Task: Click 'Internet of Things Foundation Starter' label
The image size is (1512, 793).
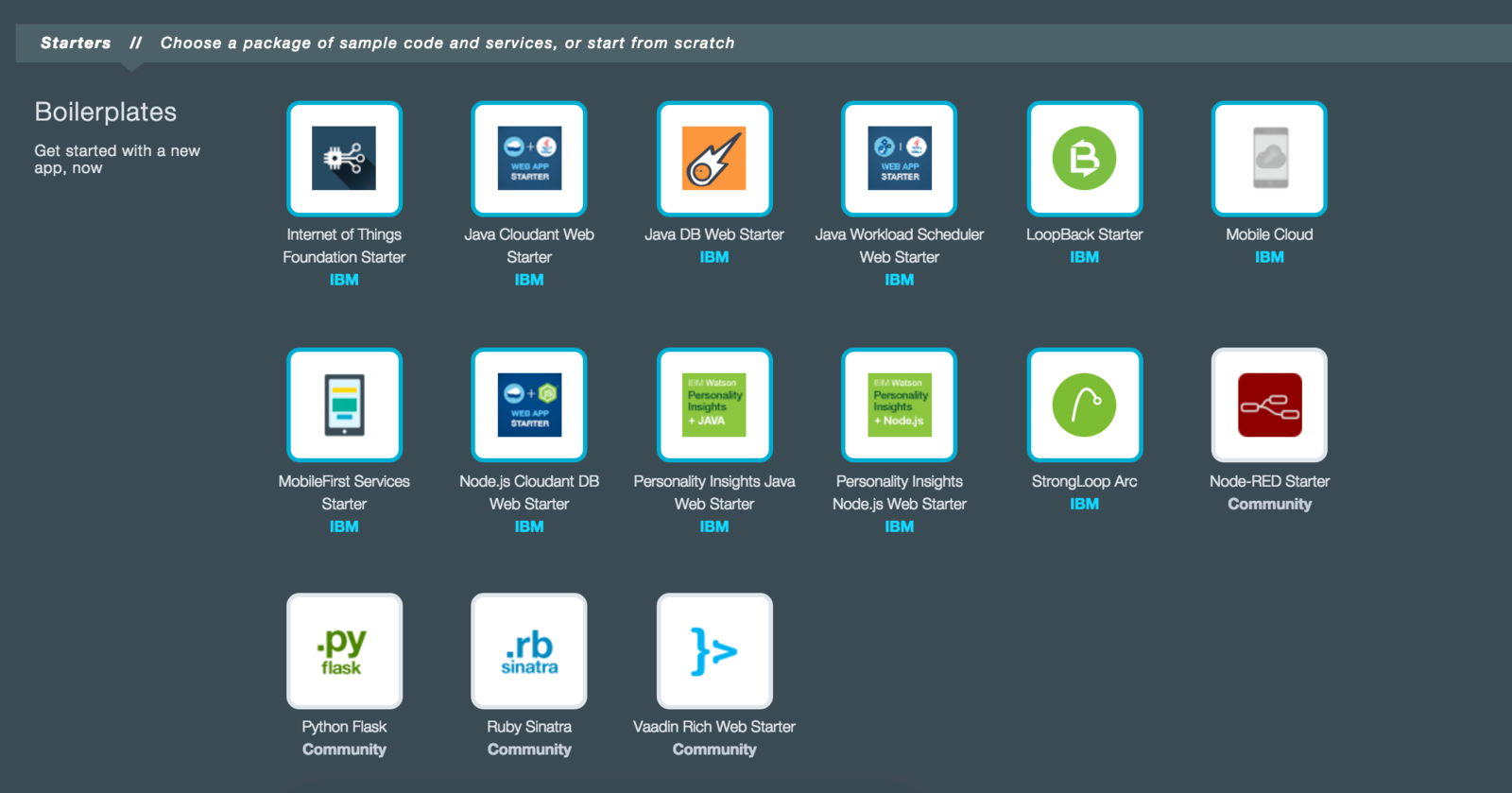Action: point(344,246)
